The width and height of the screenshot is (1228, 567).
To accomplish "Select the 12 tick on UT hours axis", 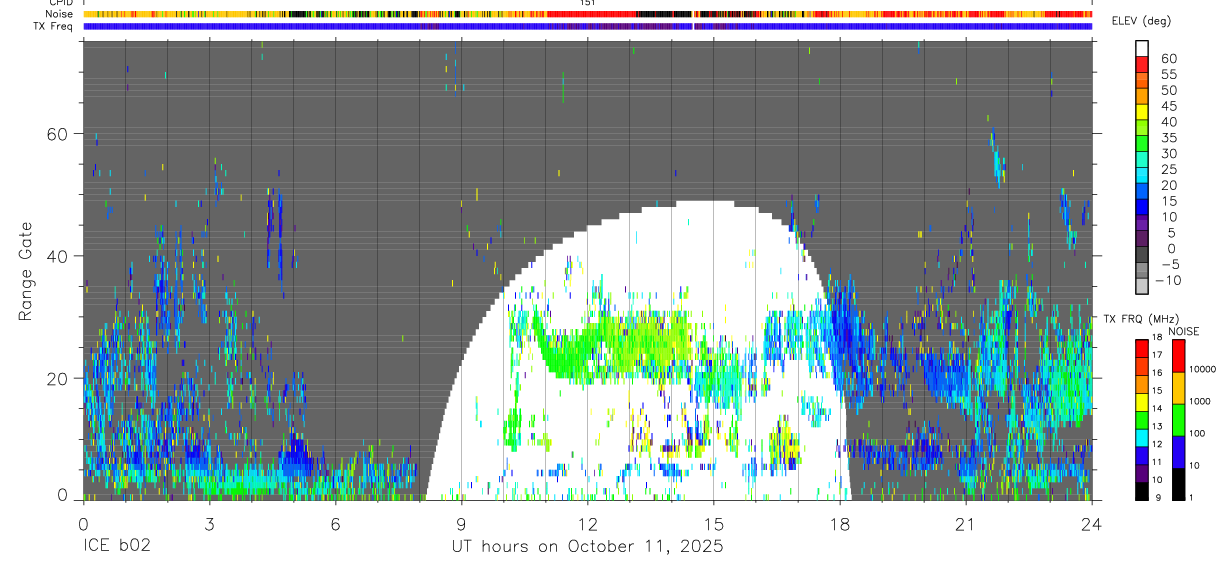I will [588, 523].
